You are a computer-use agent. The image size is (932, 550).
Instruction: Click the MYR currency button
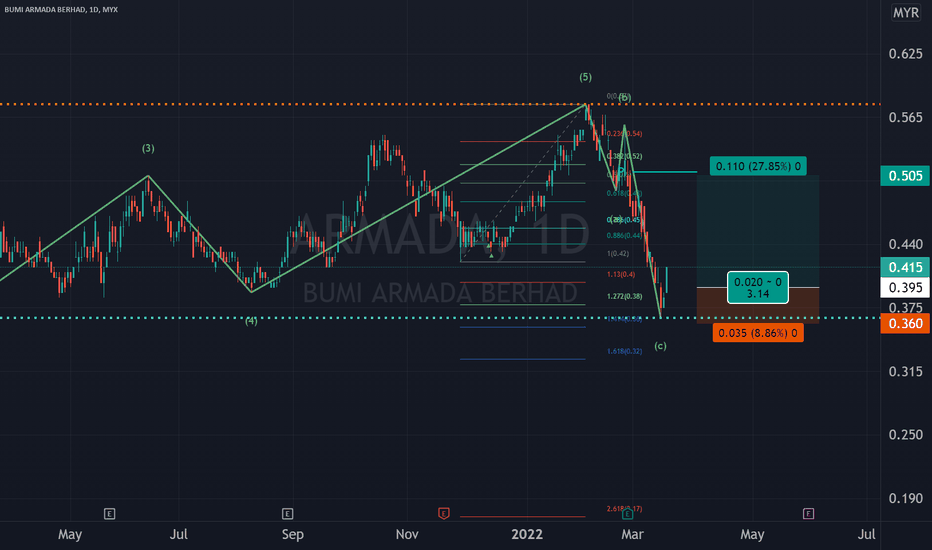click(x=905, y=12)
